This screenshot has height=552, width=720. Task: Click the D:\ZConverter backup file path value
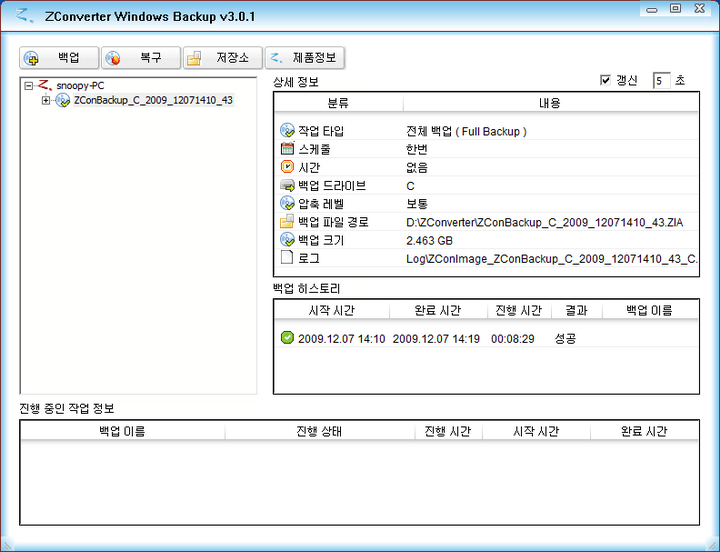point(545,223)
